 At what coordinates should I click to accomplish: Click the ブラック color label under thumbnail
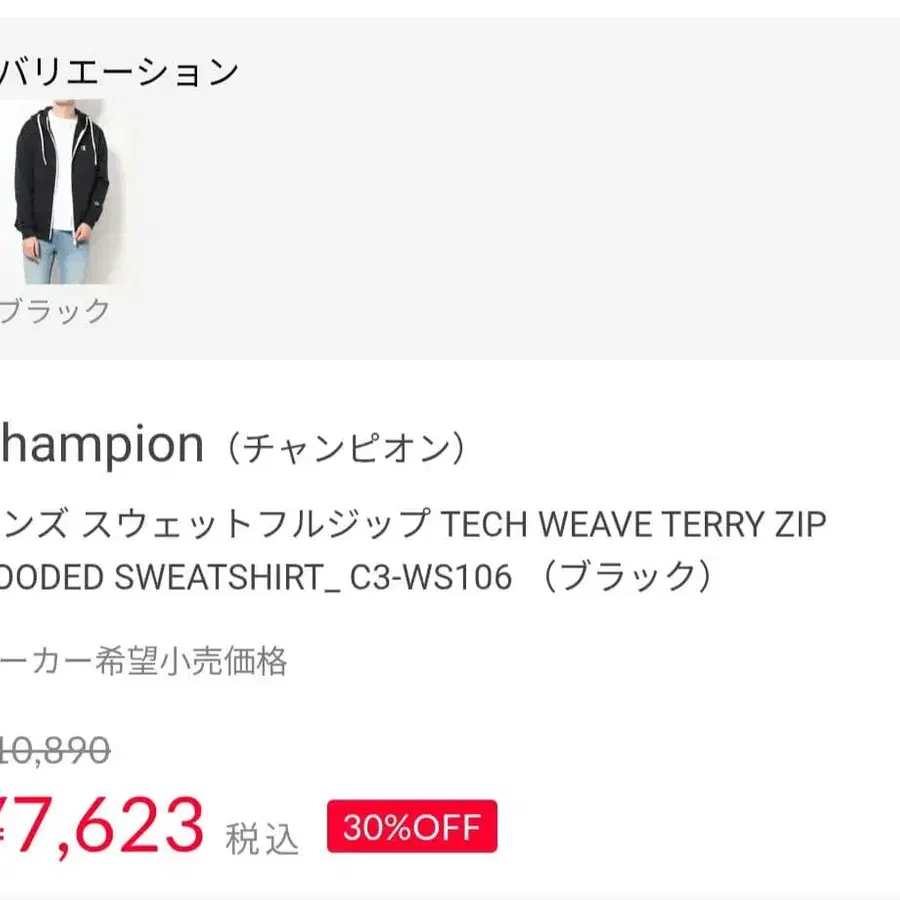pyautogui.click(x=54, y=311)
